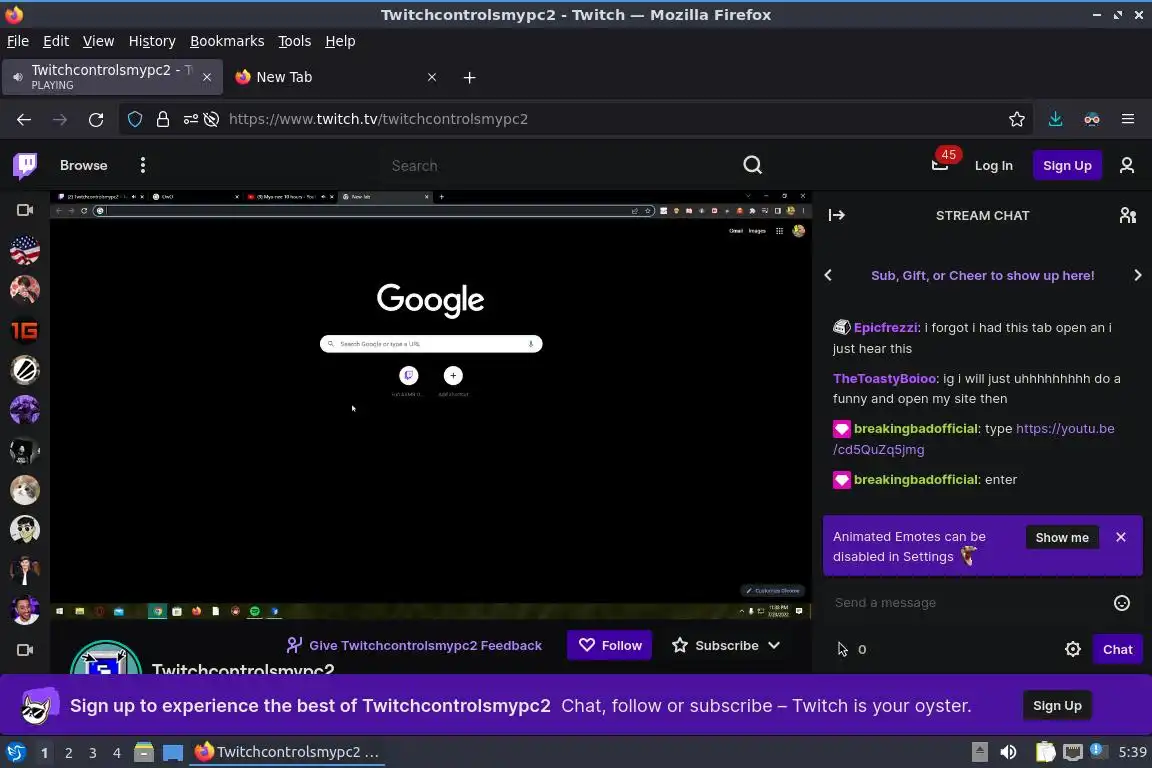The height and width of the screenshot is (768, 1152).
Task: Dismiss the Animated Emotes notice
Action: click(x=1120, y=537)
